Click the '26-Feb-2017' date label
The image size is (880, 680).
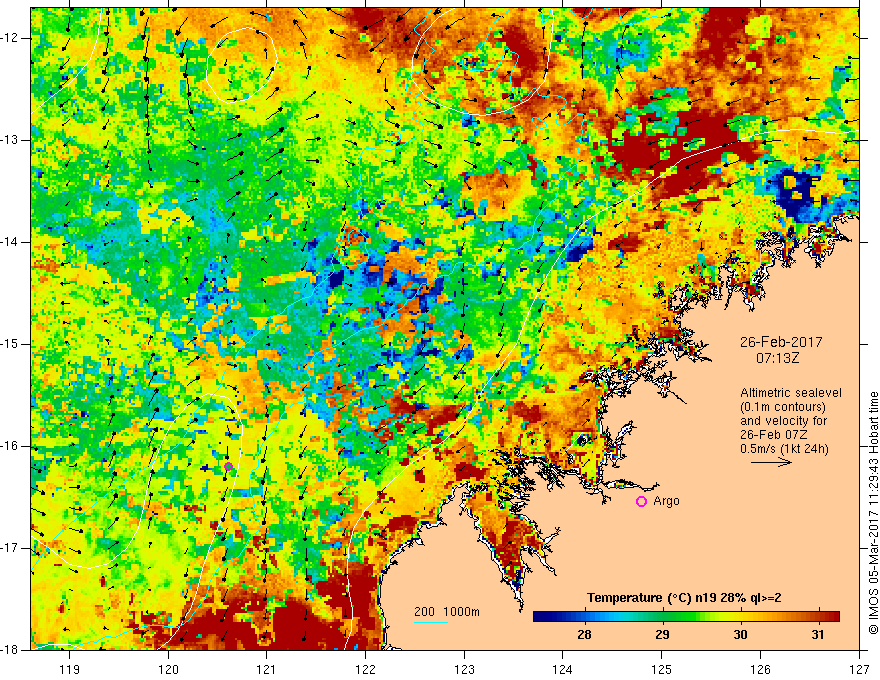click(x=781, y=342)
